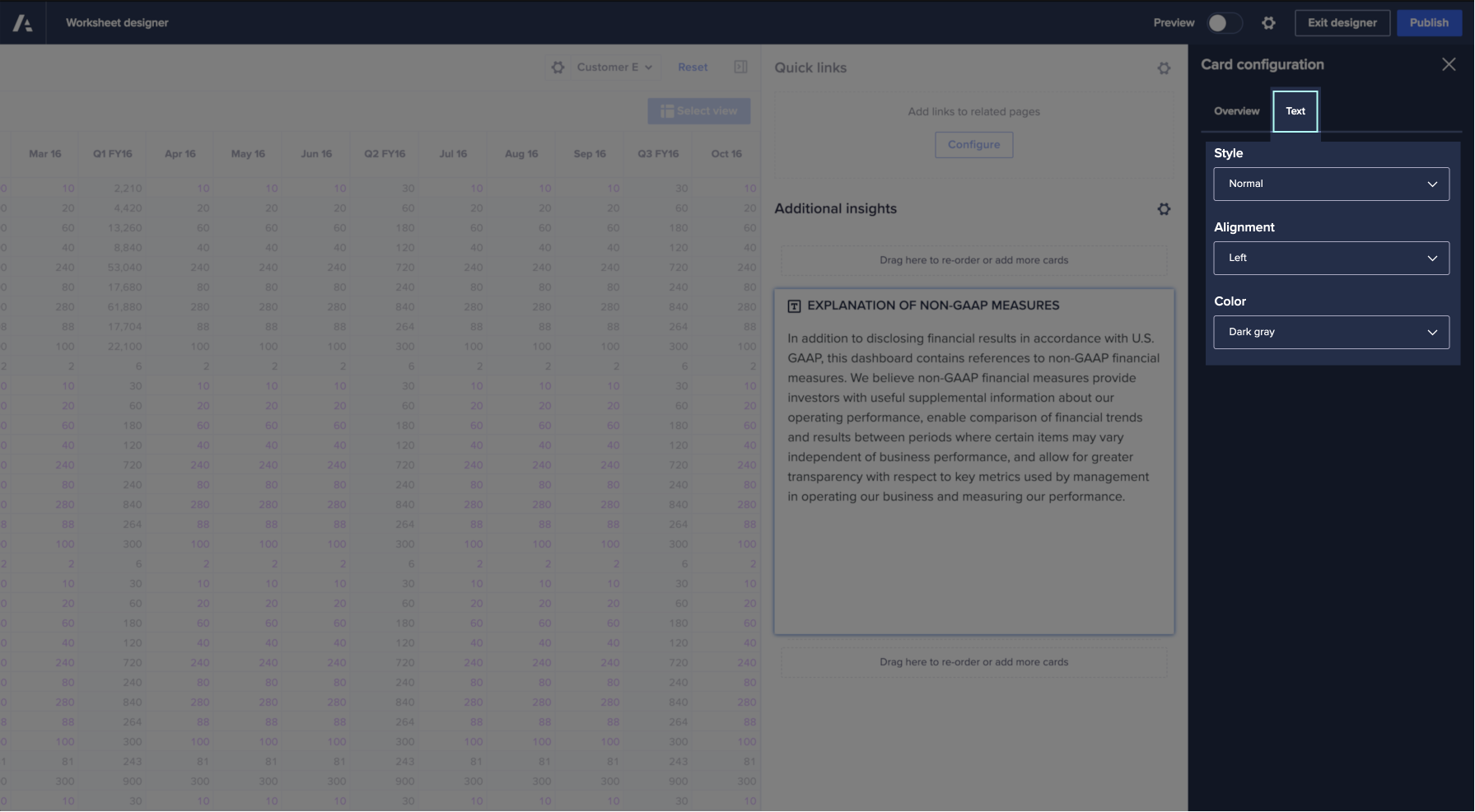The image size is (1475, 812).
Task: Select the Q1 FY16 column header
Action: click(x=112, y=154)
